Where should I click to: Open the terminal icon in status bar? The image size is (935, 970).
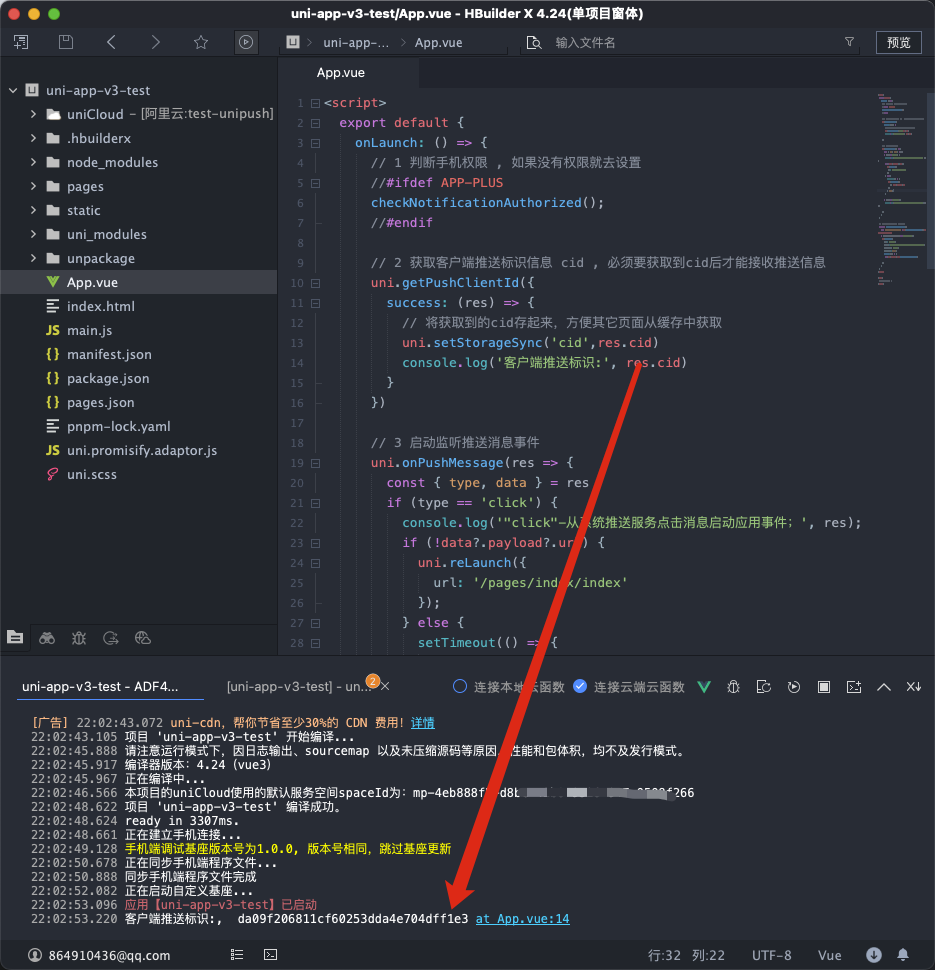(x=270, y=955)
